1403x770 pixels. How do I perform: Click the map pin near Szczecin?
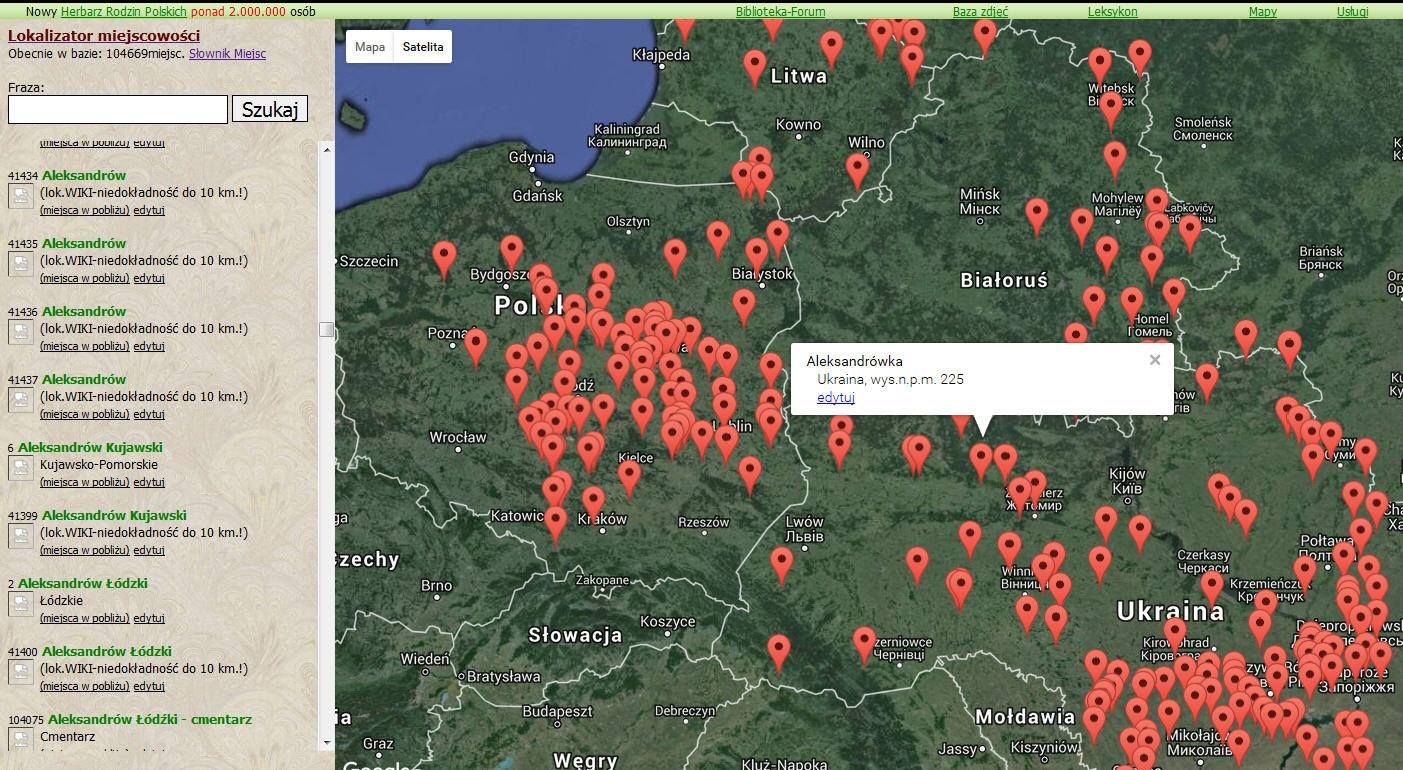[x=444, y=260]
